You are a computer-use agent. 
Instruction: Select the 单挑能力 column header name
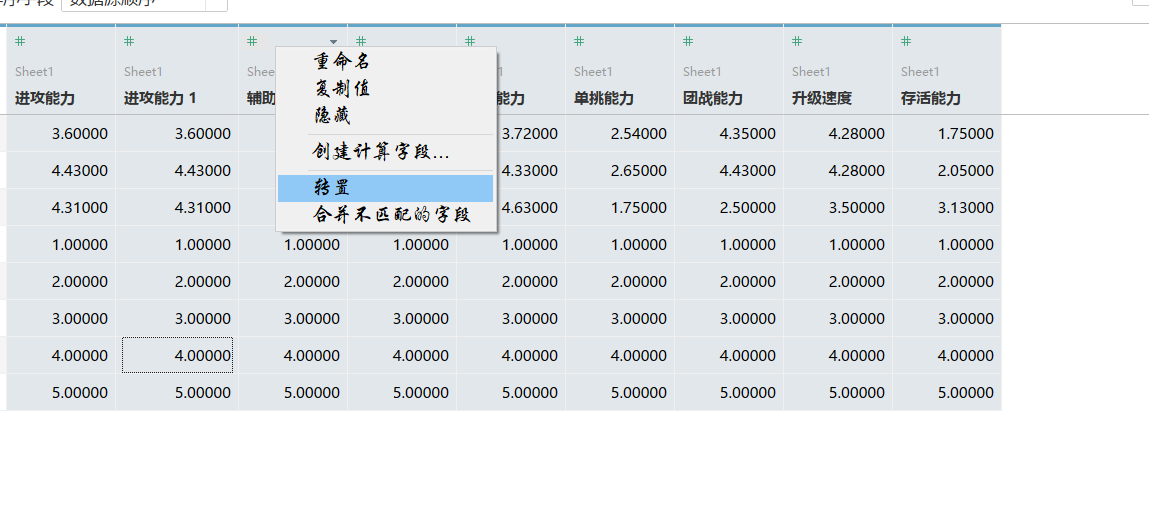604,98
